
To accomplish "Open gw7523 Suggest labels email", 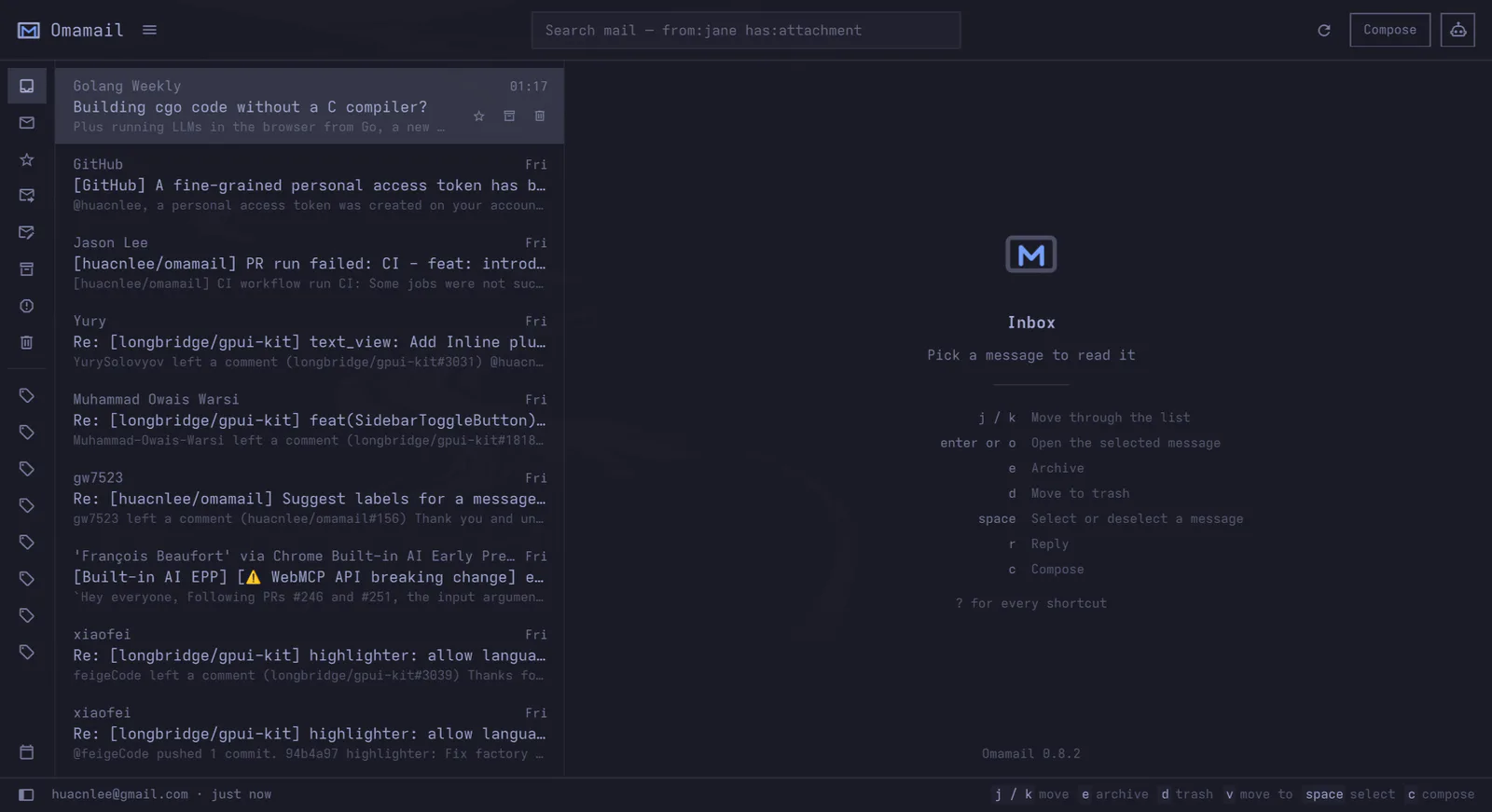I will tap(310, 498).
